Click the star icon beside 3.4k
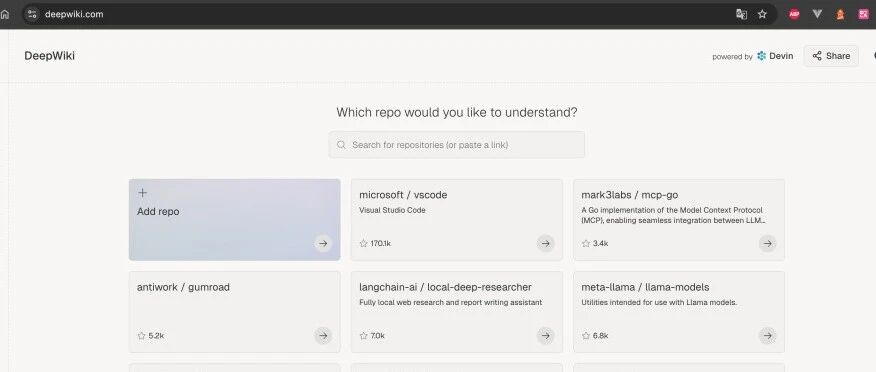The image size is (876, 372). coord(585,244)
